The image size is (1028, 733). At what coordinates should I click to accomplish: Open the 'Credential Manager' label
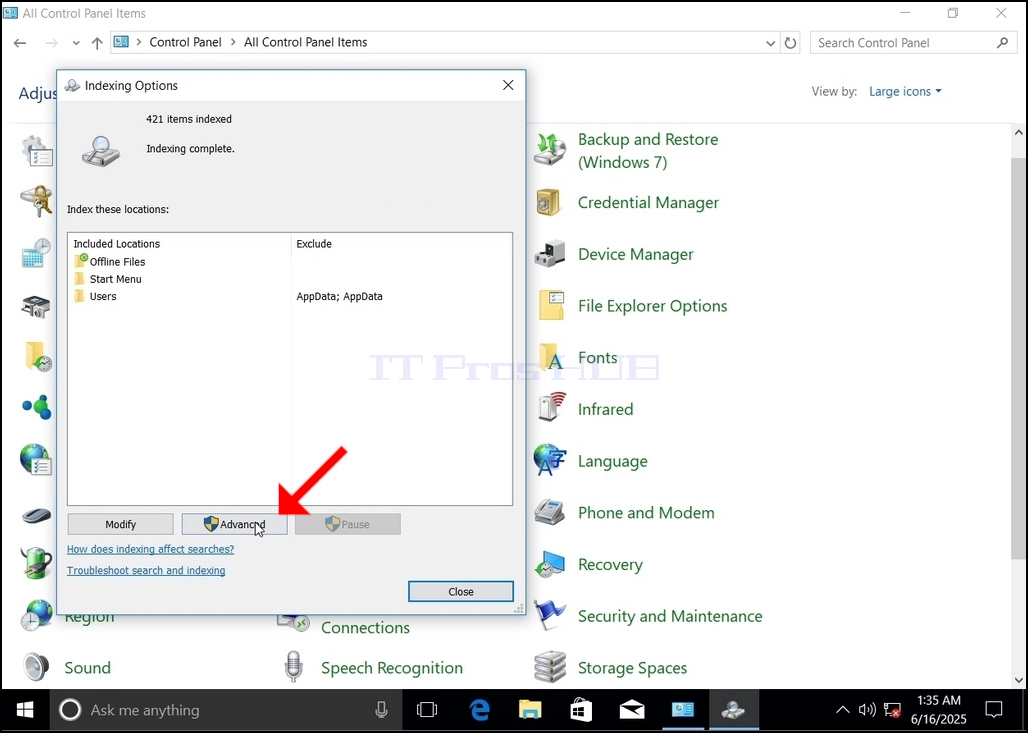(x=648, y=203)
